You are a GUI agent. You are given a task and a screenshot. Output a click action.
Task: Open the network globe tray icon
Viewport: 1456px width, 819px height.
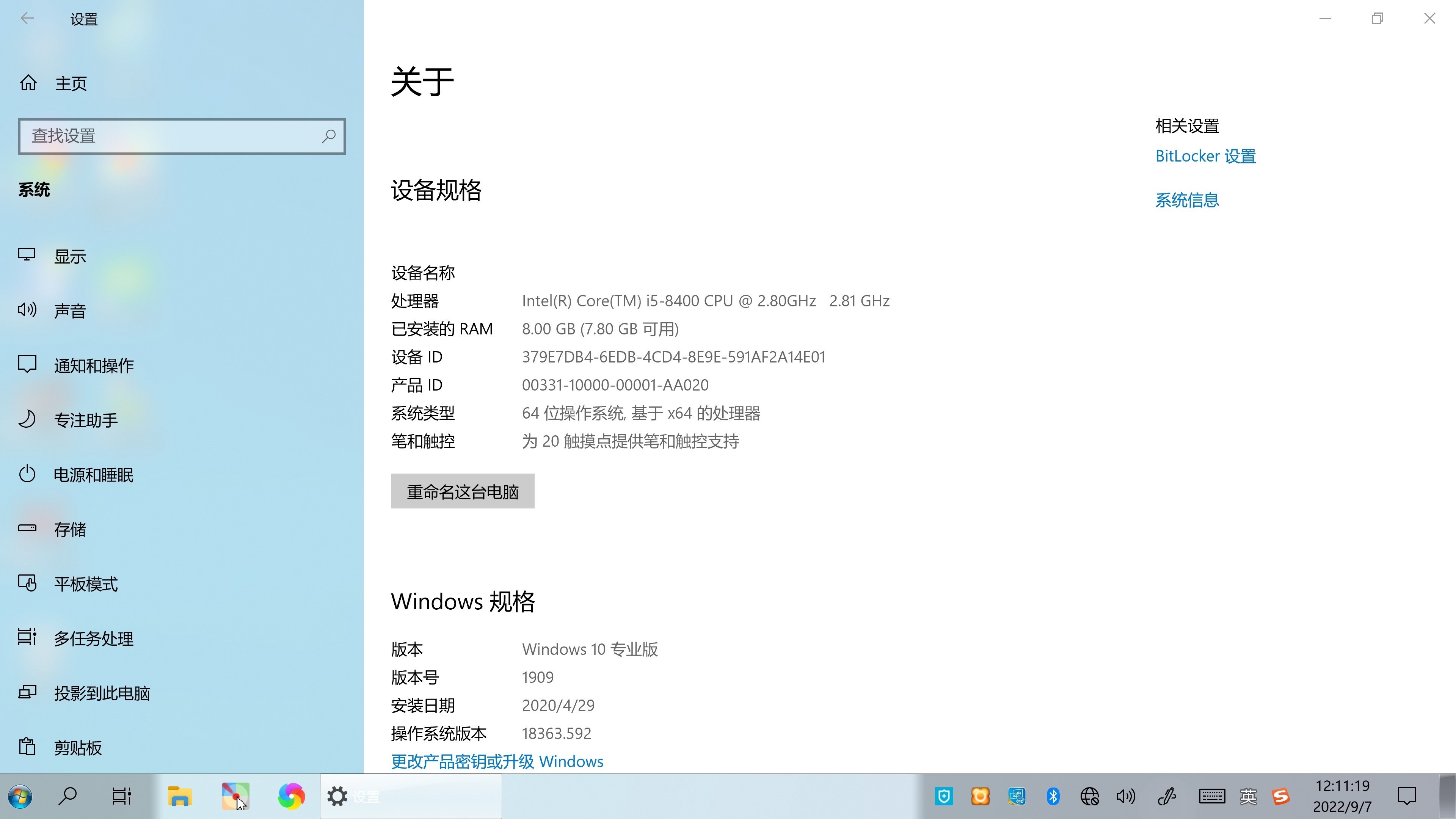pos(1089,797)
